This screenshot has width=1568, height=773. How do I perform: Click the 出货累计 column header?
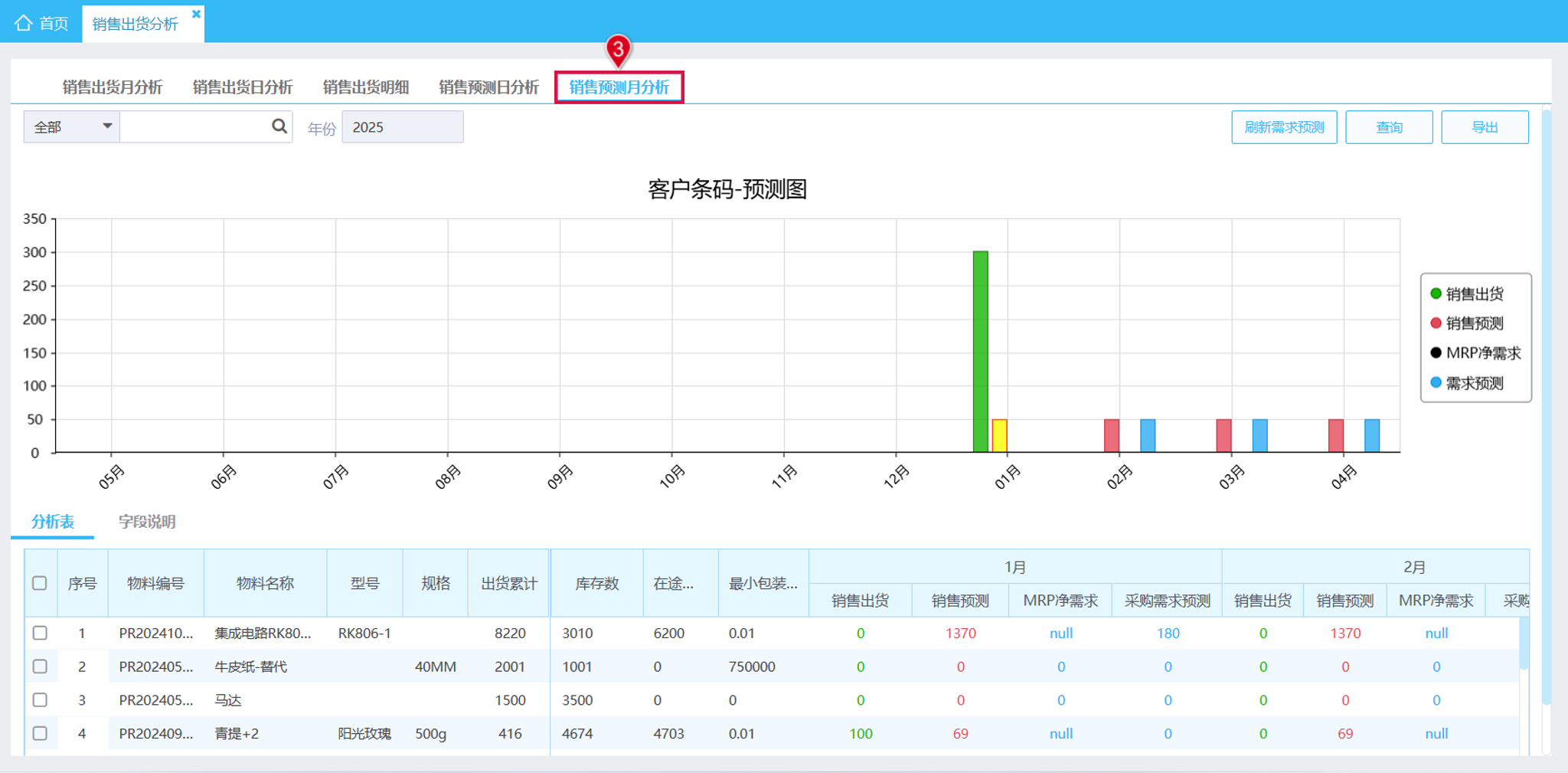point(509,583)
